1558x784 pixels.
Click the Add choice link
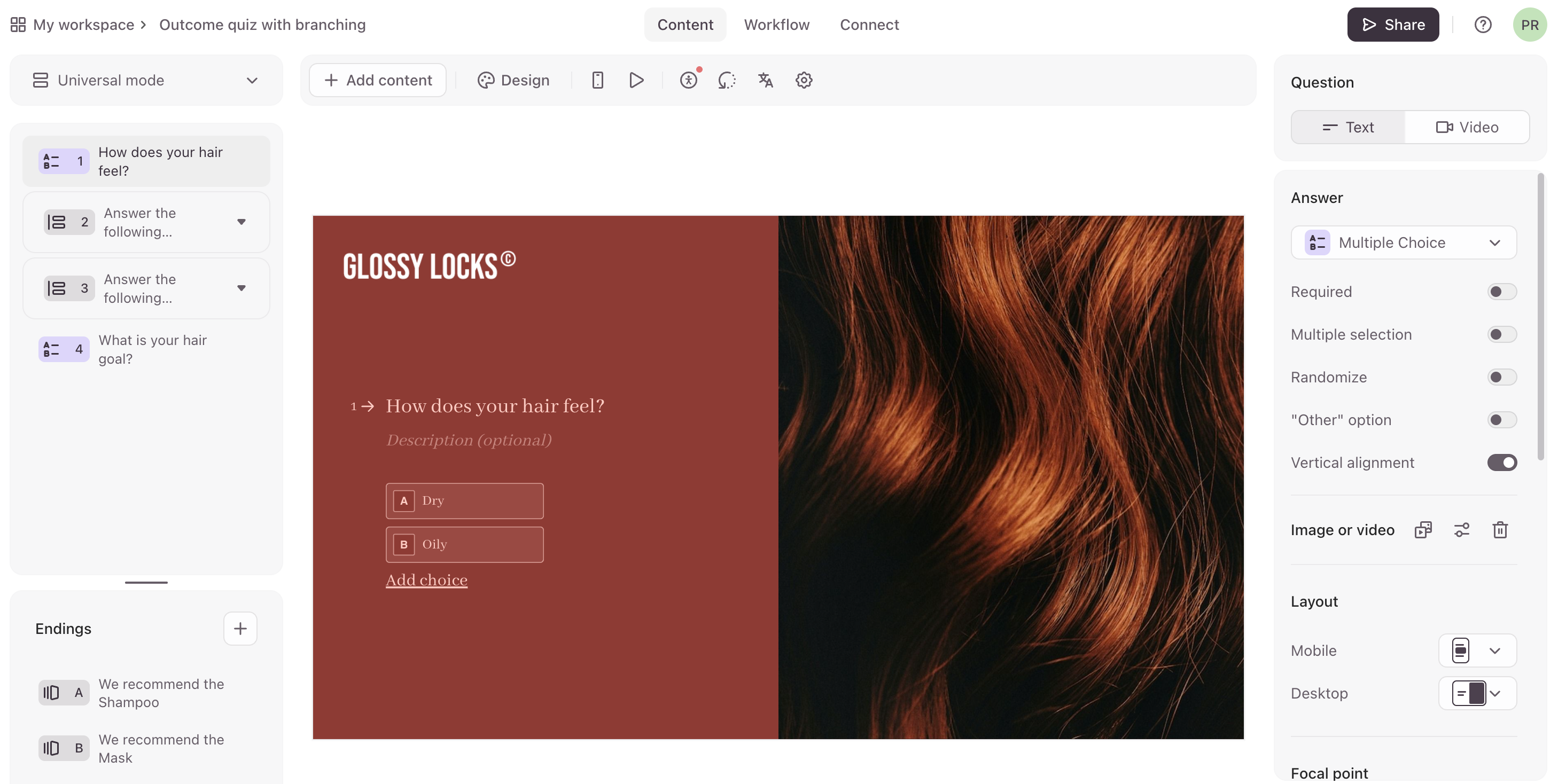(x=426, y=581)
